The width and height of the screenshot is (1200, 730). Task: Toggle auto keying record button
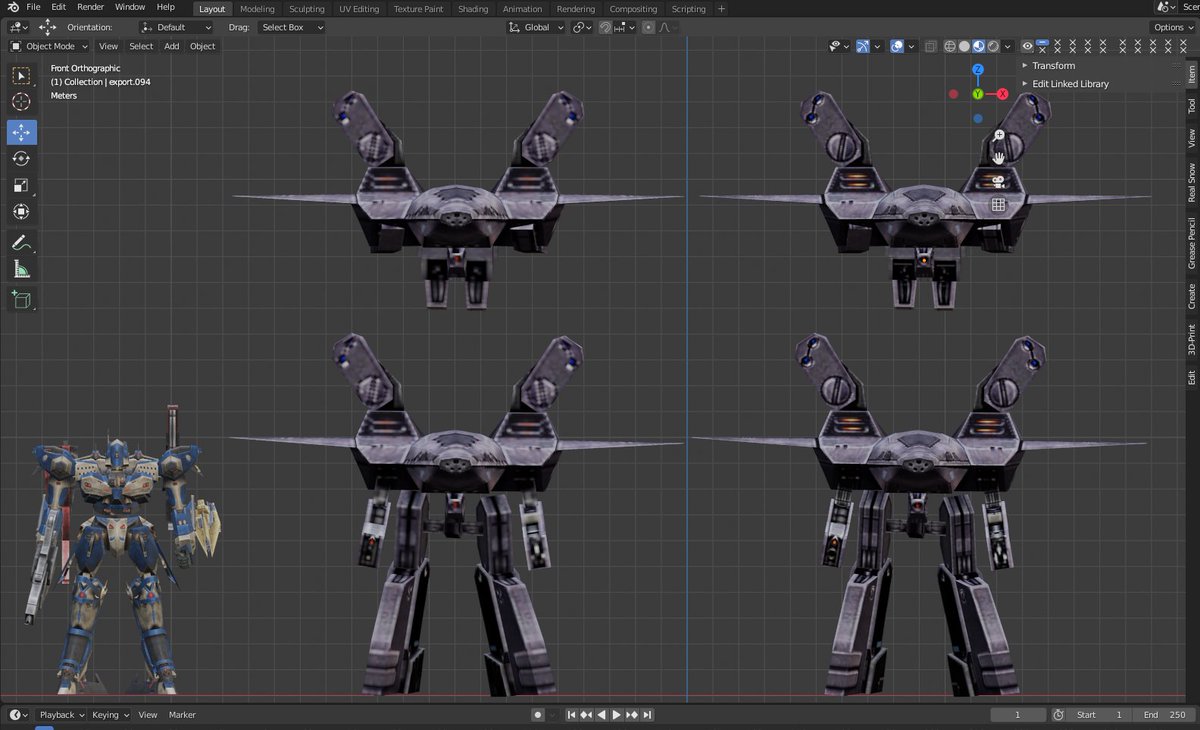(537, 715)
